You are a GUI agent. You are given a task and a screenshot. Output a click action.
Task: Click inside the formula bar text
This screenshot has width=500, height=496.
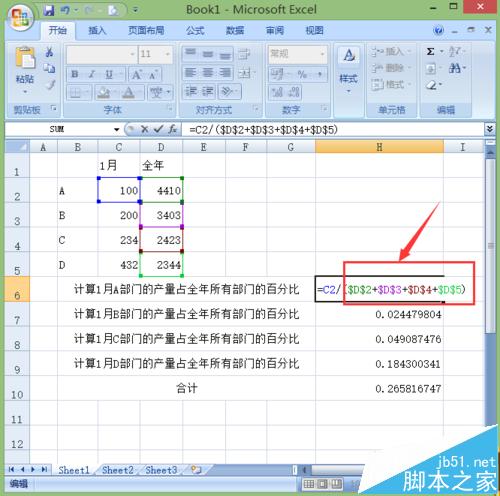pos(263,130)
